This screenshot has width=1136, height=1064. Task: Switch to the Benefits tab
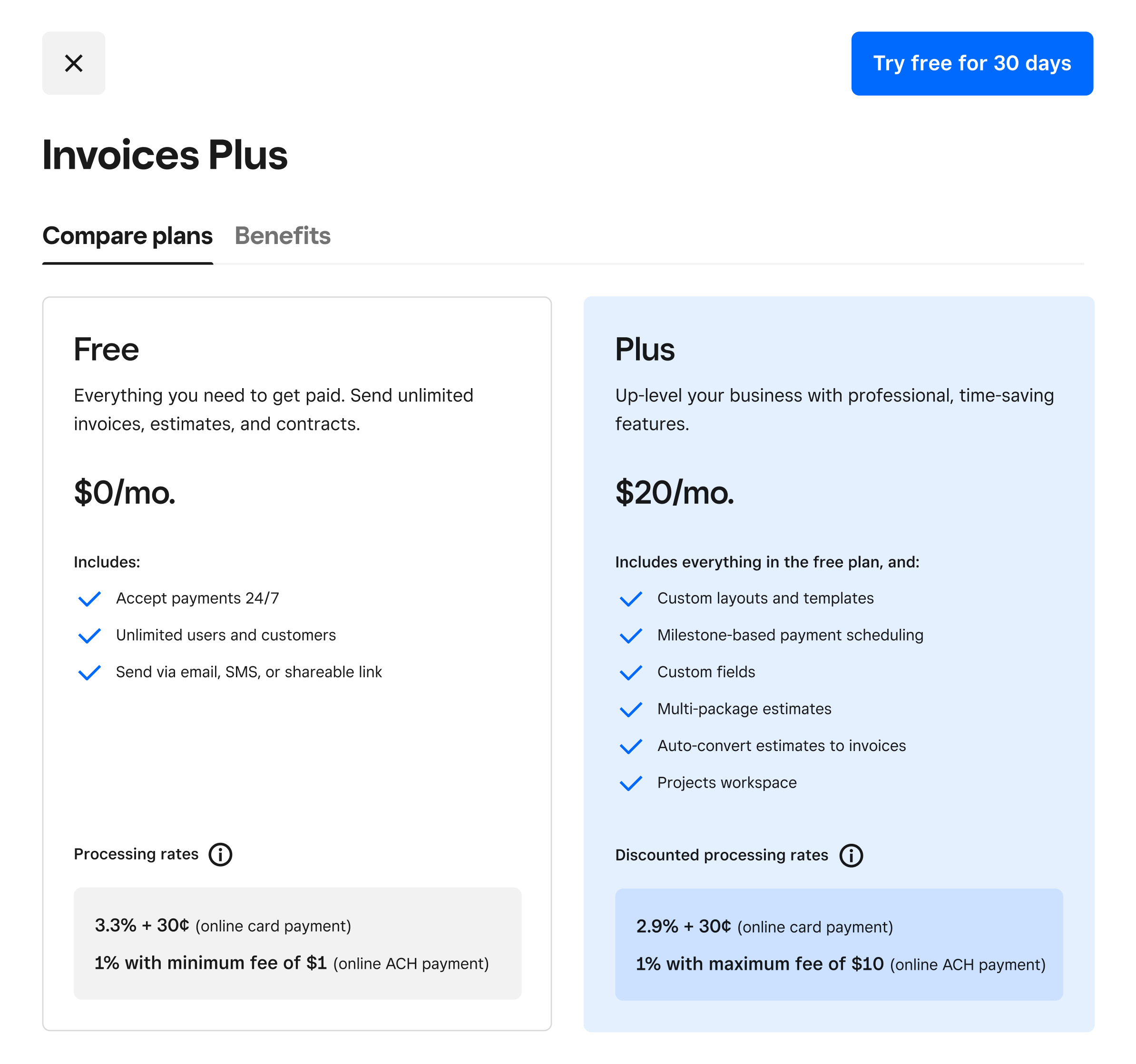click(282, 236)
